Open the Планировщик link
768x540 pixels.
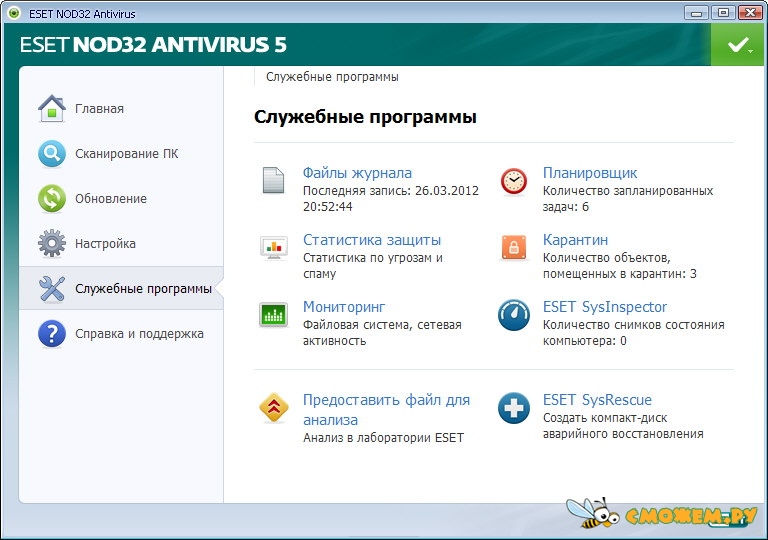pyautogui.click(x=590, y=173)
